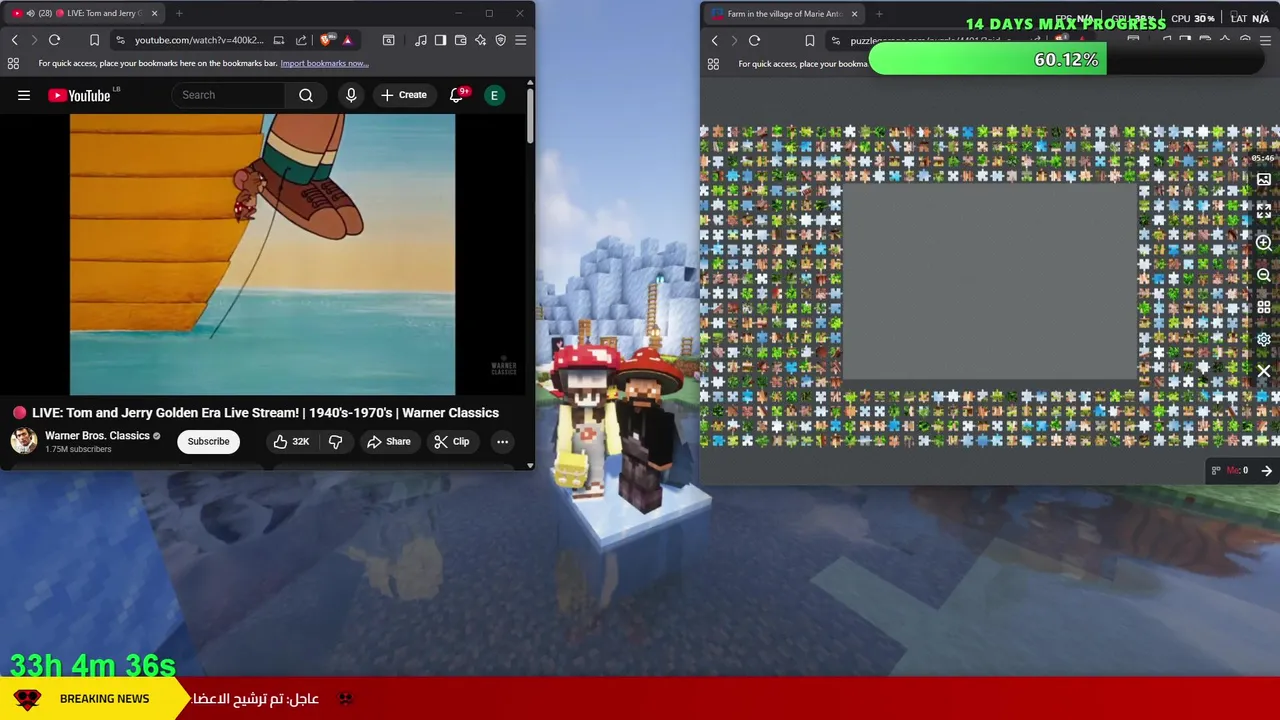Open the Brave Wallet icon
This screenshot has width=1280, height=720.
(460, 40)
